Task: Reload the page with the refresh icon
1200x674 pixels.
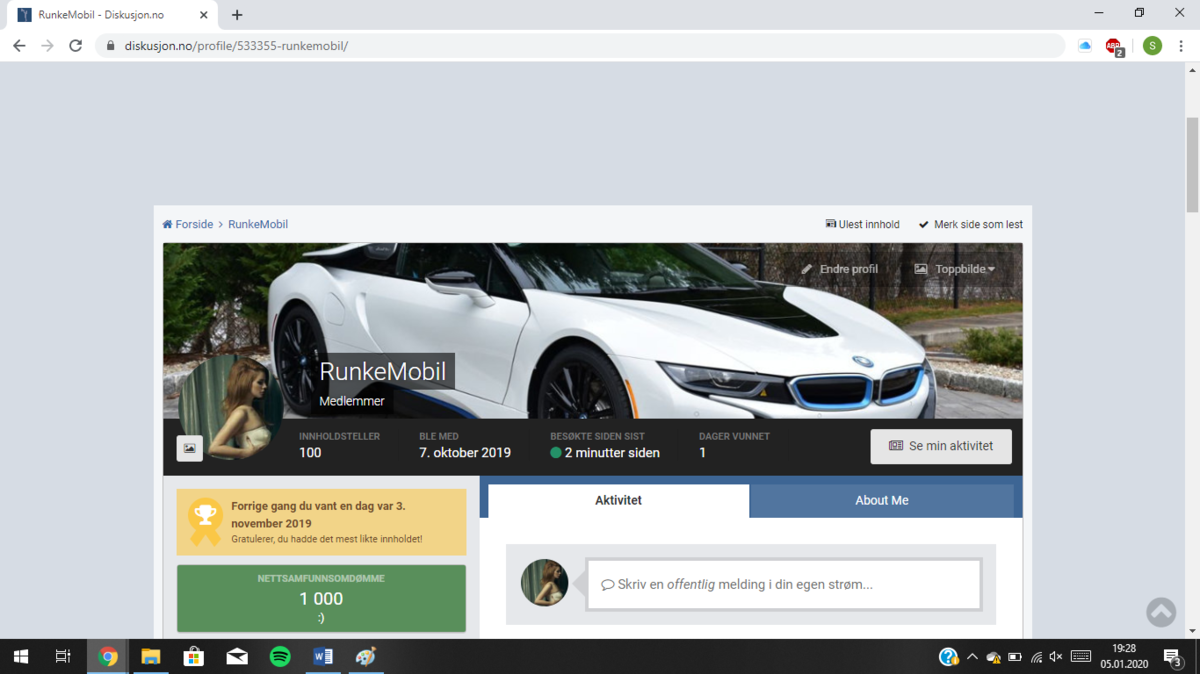Action: pyautogui.click(x=75, y=46)
